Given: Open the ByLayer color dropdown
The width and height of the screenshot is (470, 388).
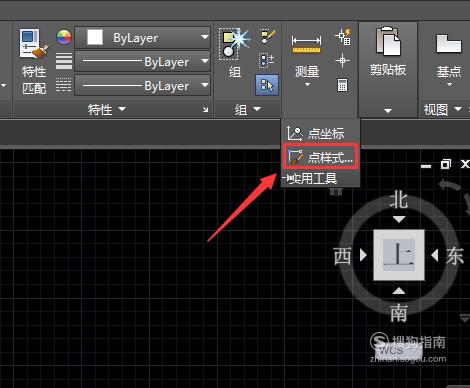Looking at the screenshot, I should click(143, 37).
